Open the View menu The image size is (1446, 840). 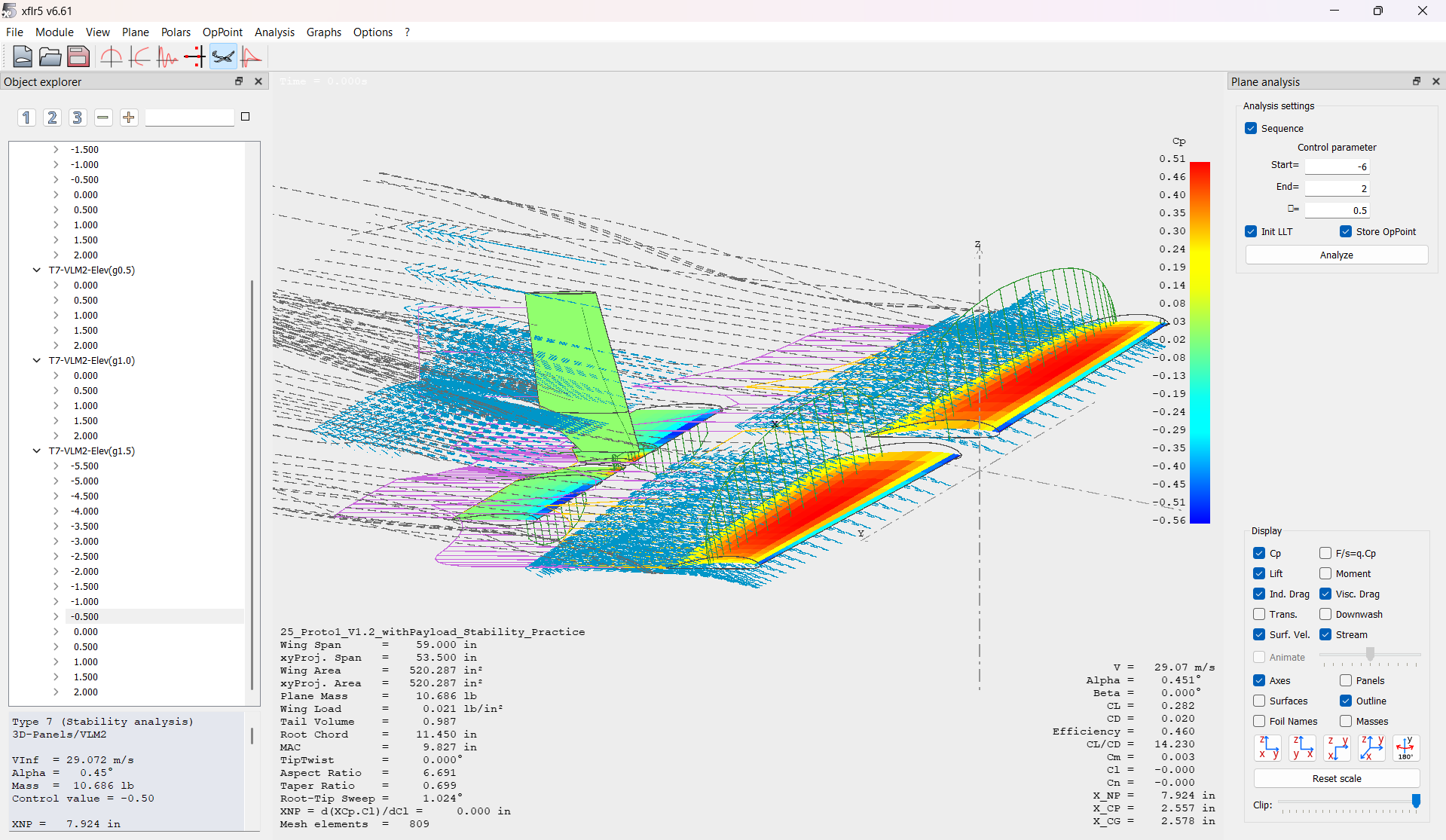coord(98,32)
